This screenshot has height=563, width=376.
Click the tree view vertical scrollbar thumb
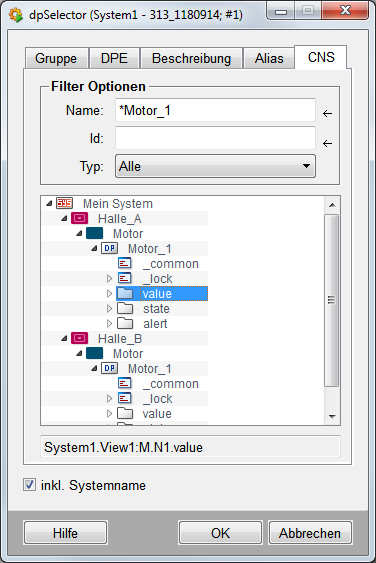click(332, 300)
